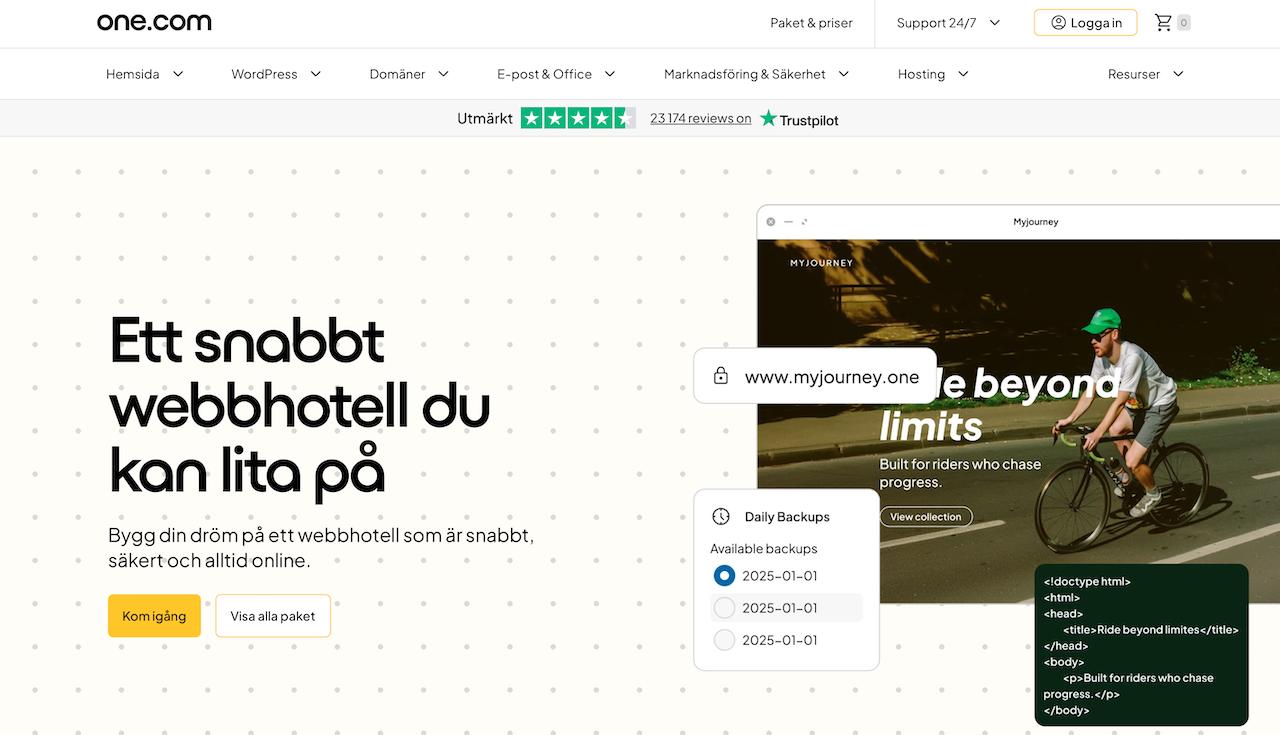Click the MYJOURNEY logo in preview
1280x735 pixels.
(821, 263)
